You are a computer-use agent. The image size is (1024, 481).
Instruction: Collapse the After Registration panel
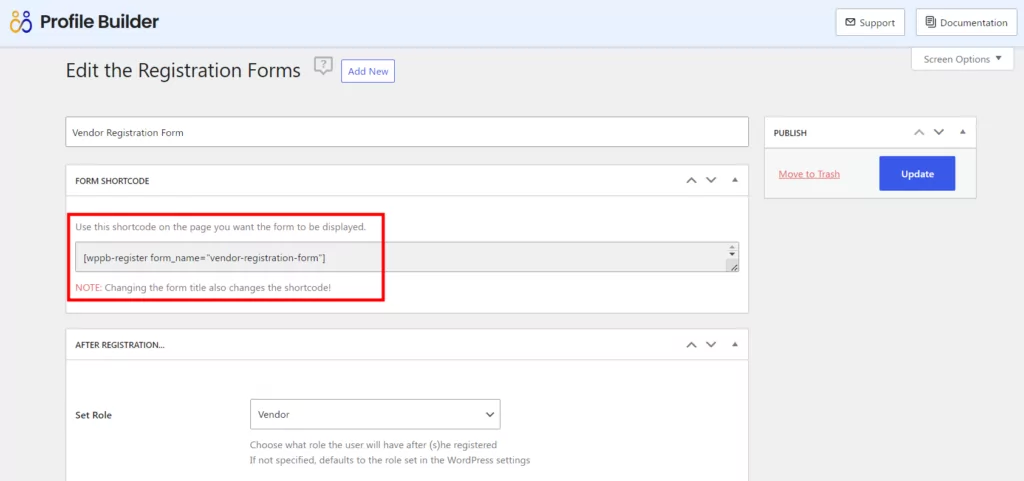[x=735, y=345]
